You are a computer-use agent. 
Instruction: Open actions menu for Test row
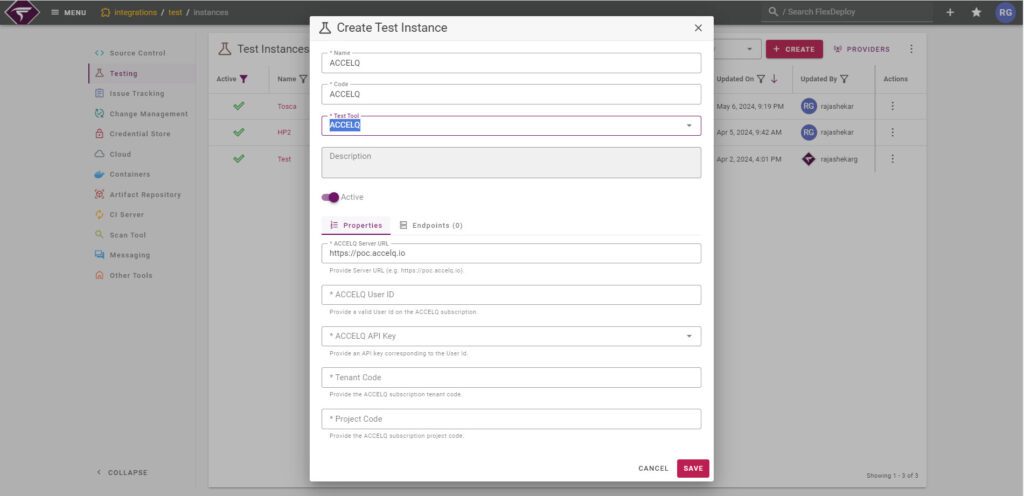point(893,159)
